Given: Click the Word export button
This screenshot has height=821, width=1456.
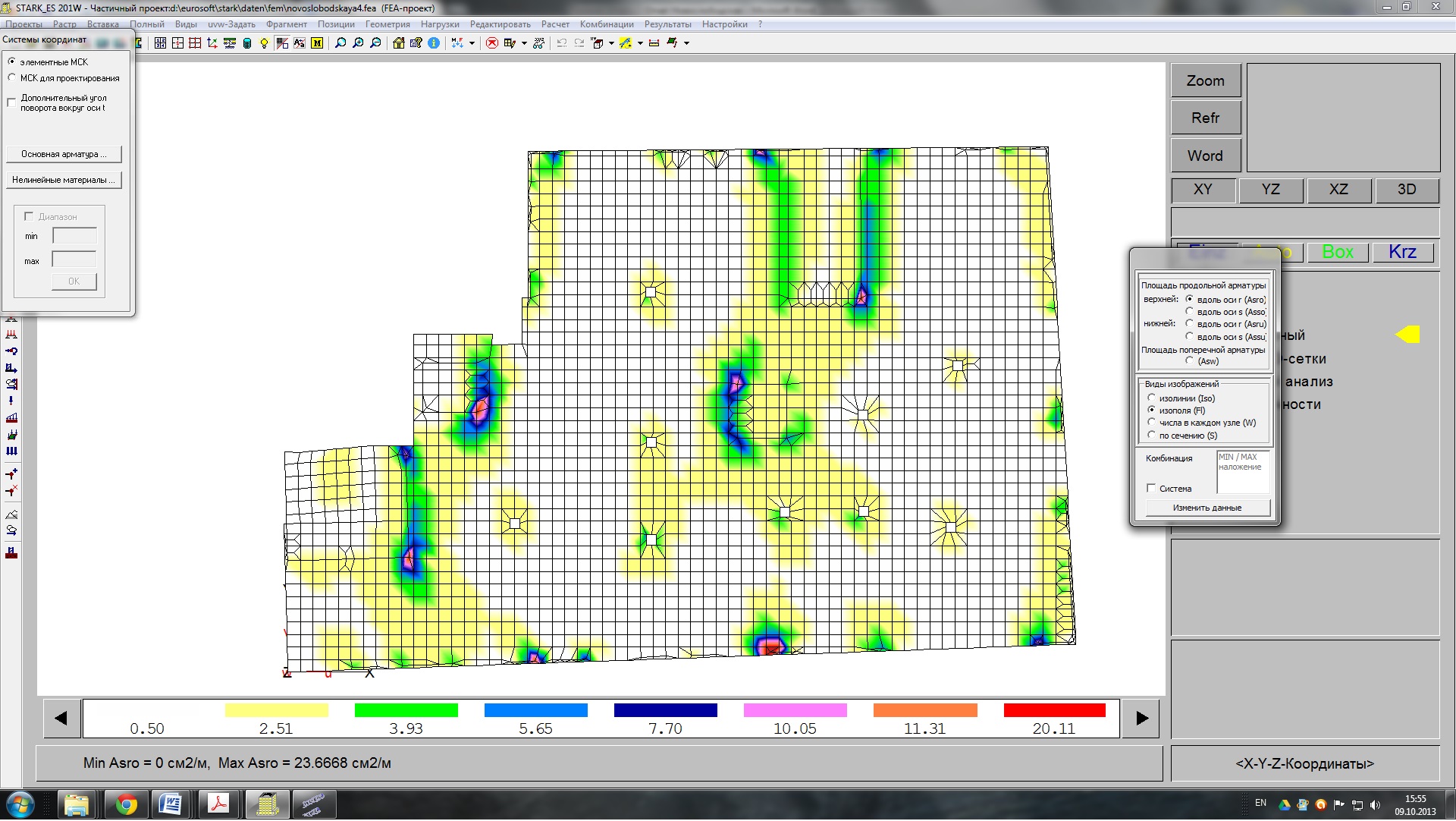Looking at the screenshot, I should pos(1206,156).
